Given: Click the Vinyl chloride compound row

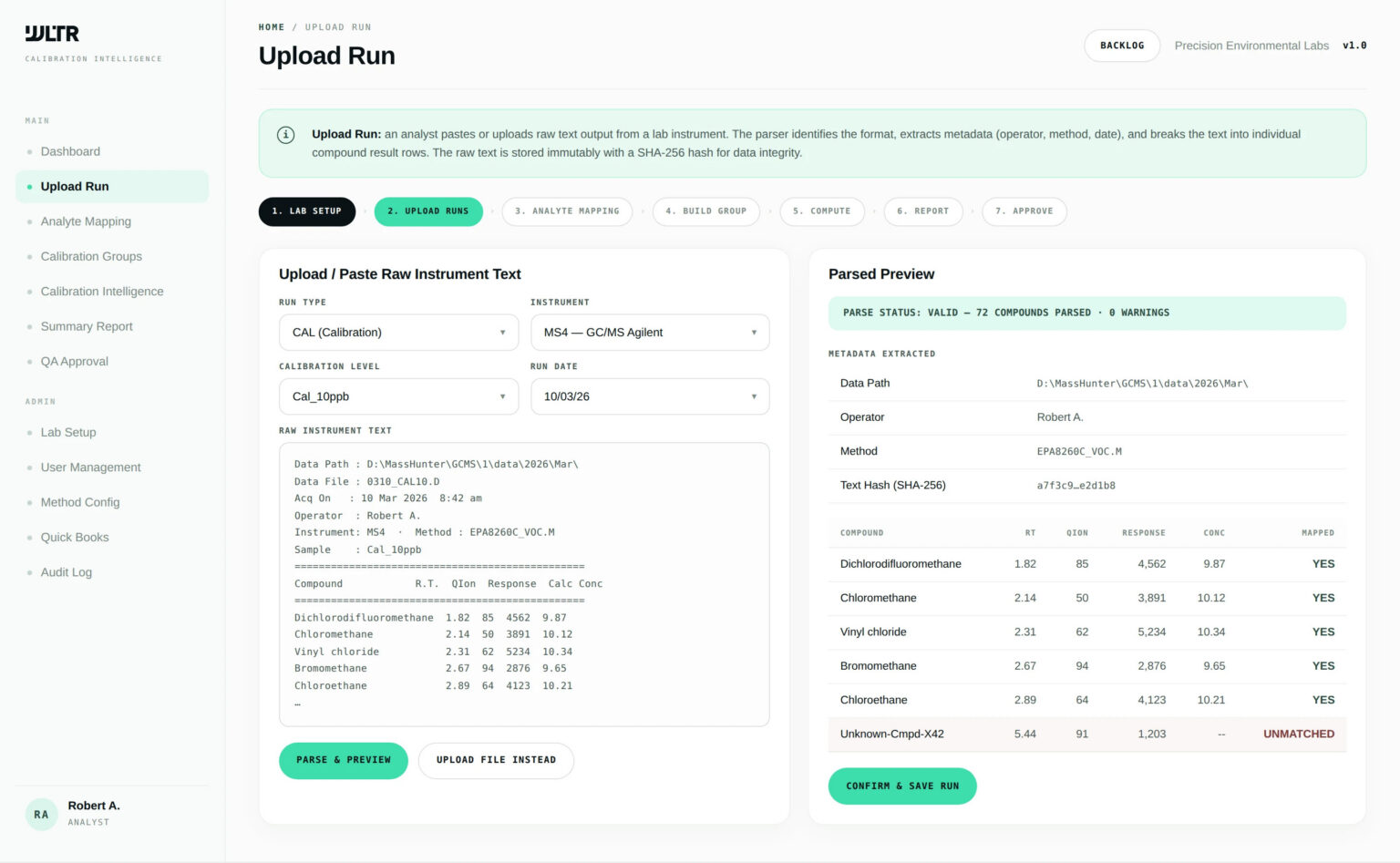Looking at the screenshot, I should click(1087, 632).
